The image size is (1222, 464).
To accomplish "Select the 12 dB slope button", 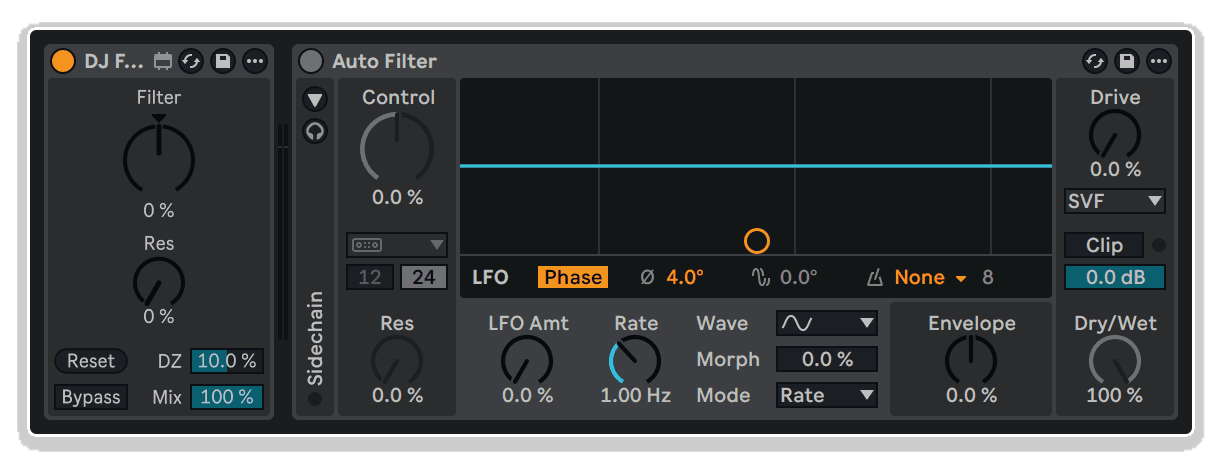I will coord(370,277).
